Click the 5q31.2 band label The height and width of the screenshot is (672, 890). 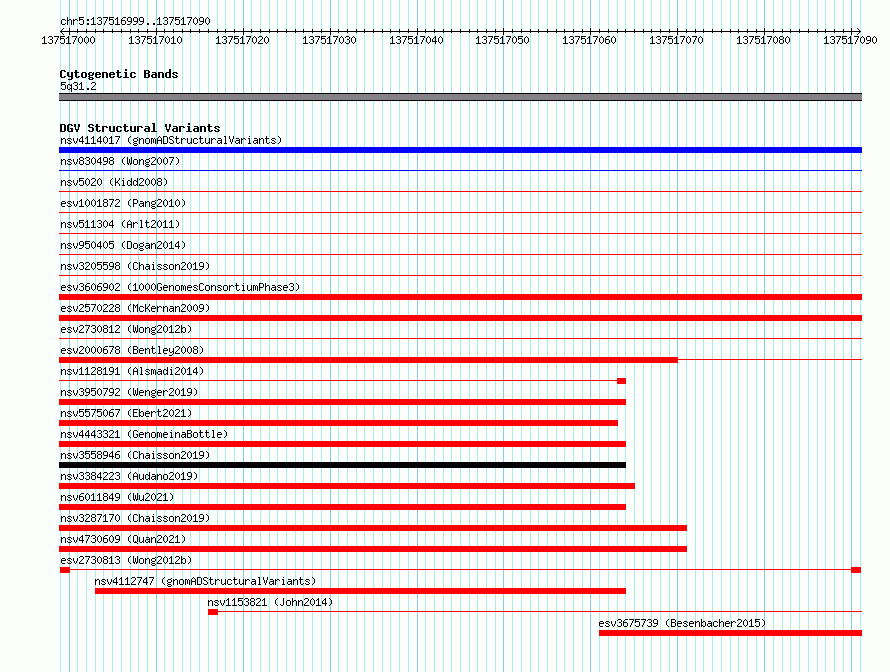pos(78,86)
